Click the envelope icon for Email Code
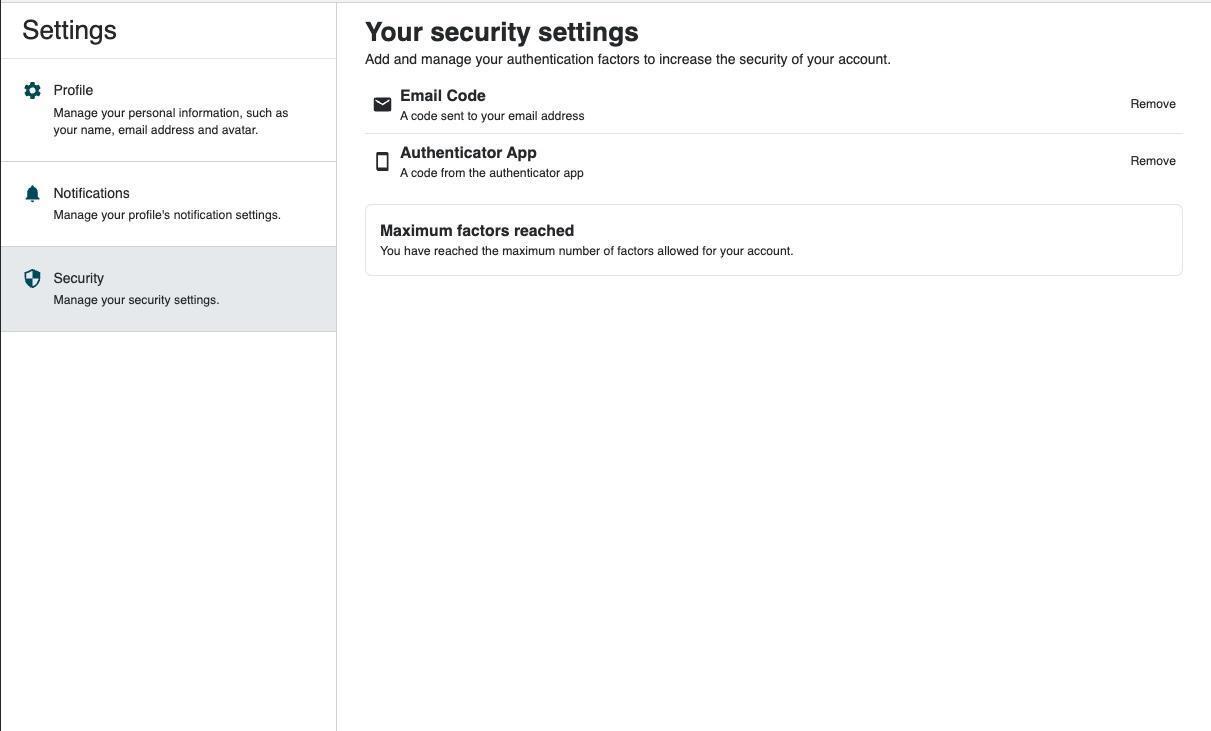Screen dimensions: 1211x731 tap(382, 105)
